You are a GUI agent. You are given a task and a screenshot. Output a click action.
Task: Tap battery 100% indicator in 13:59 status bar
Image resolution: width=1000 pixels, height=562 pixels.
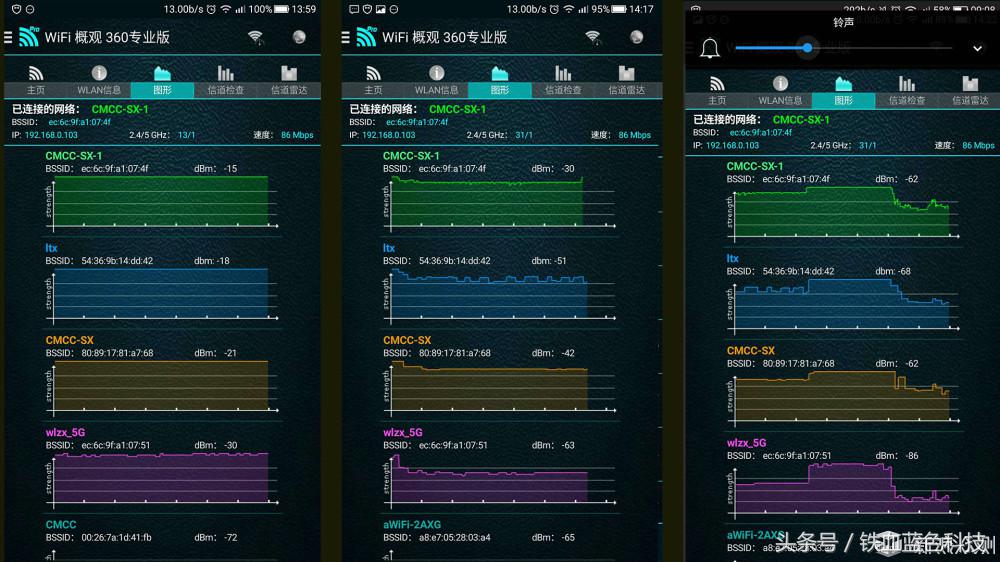point(268,9)
